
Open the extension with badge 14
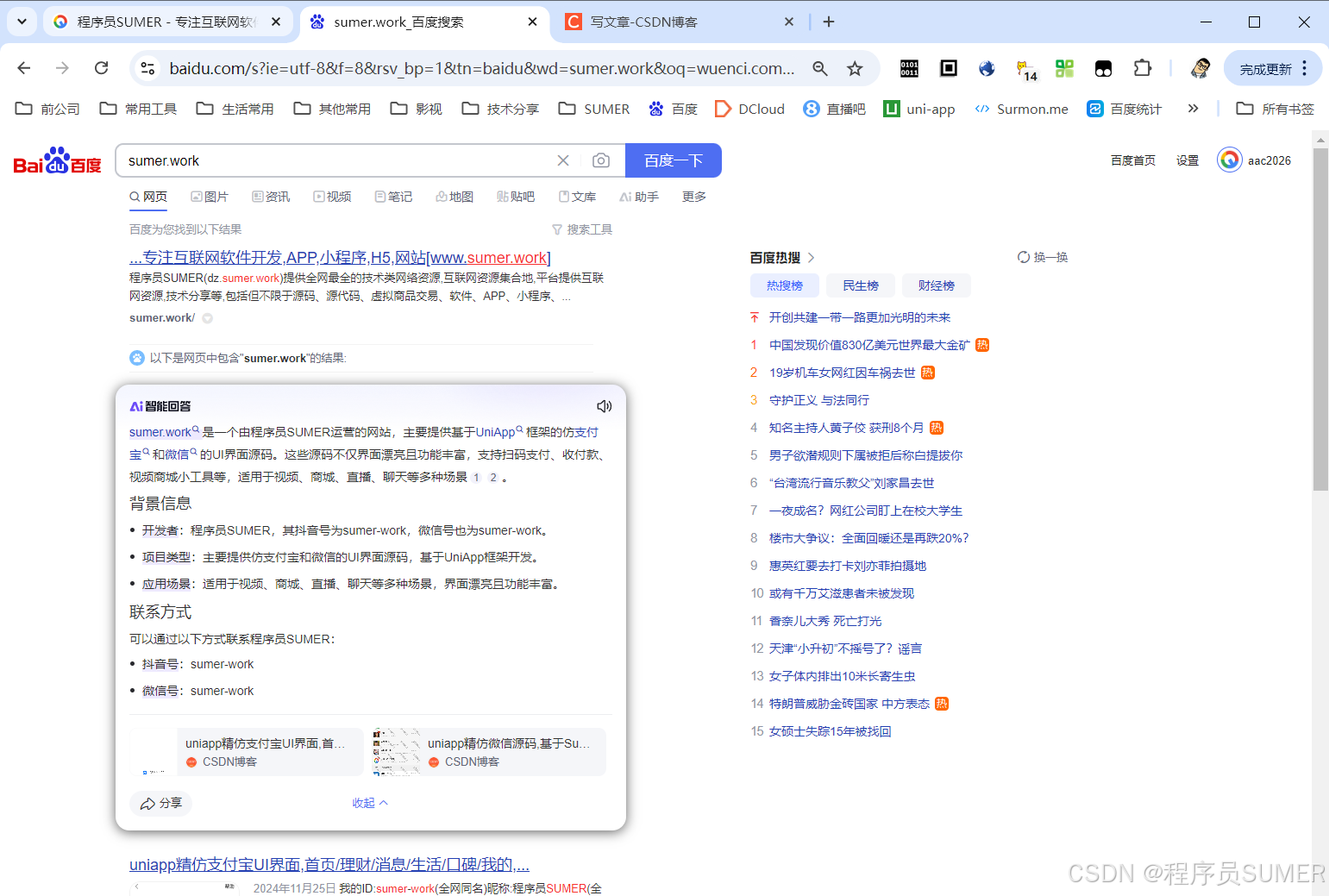pyautogui.click(x=1026, y=70)
